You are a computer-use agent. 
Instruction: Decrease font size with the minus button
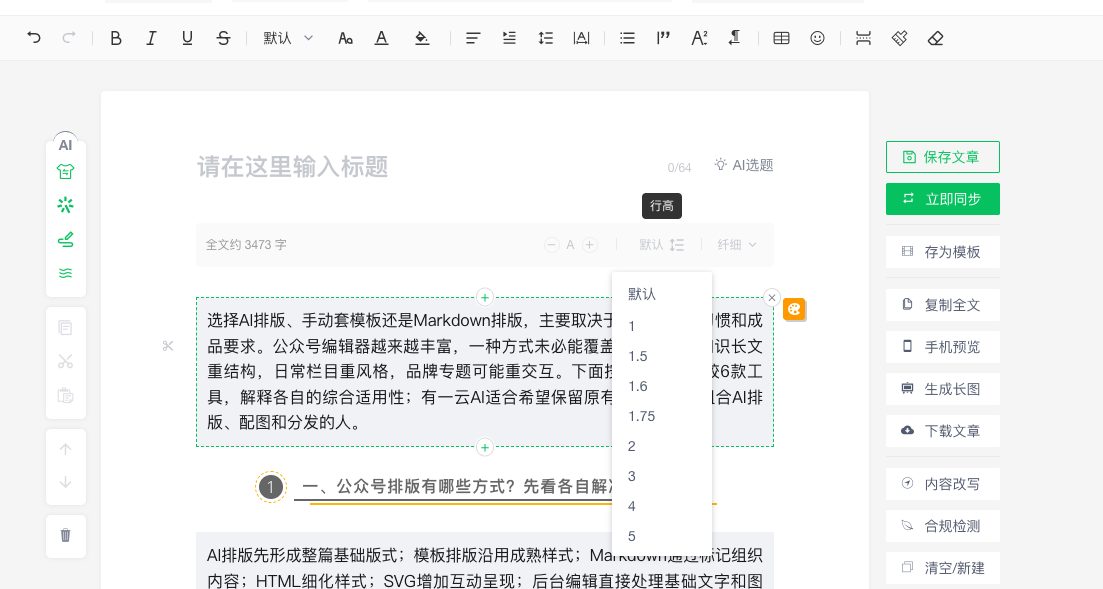(x=552, y=245)
